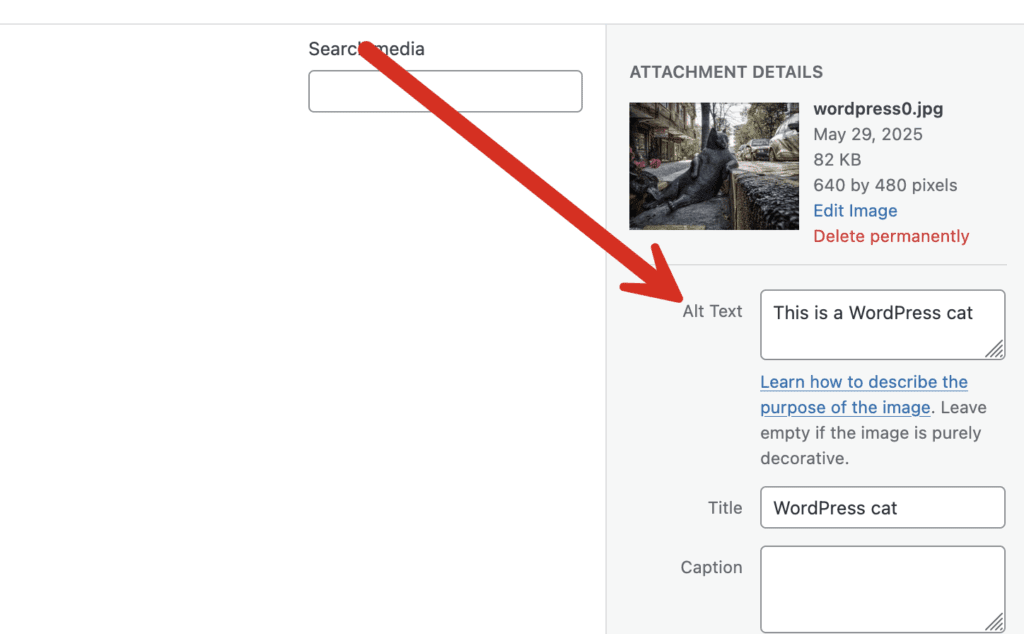Screen dimensions: 1024x634
Task: Click the 82 KB file size text
Action: [837, 160]
